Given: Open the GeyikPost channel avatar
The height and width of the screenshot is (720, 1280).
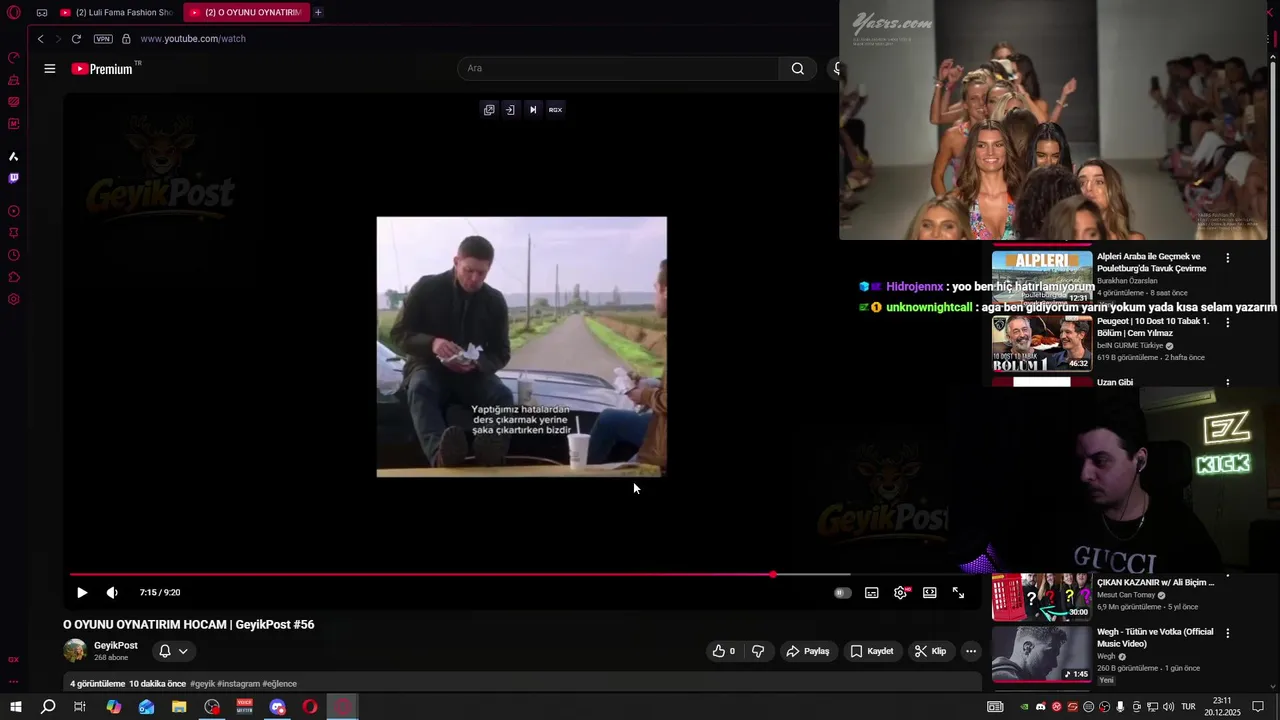Looking at the screenshot, I should (75, 651).
